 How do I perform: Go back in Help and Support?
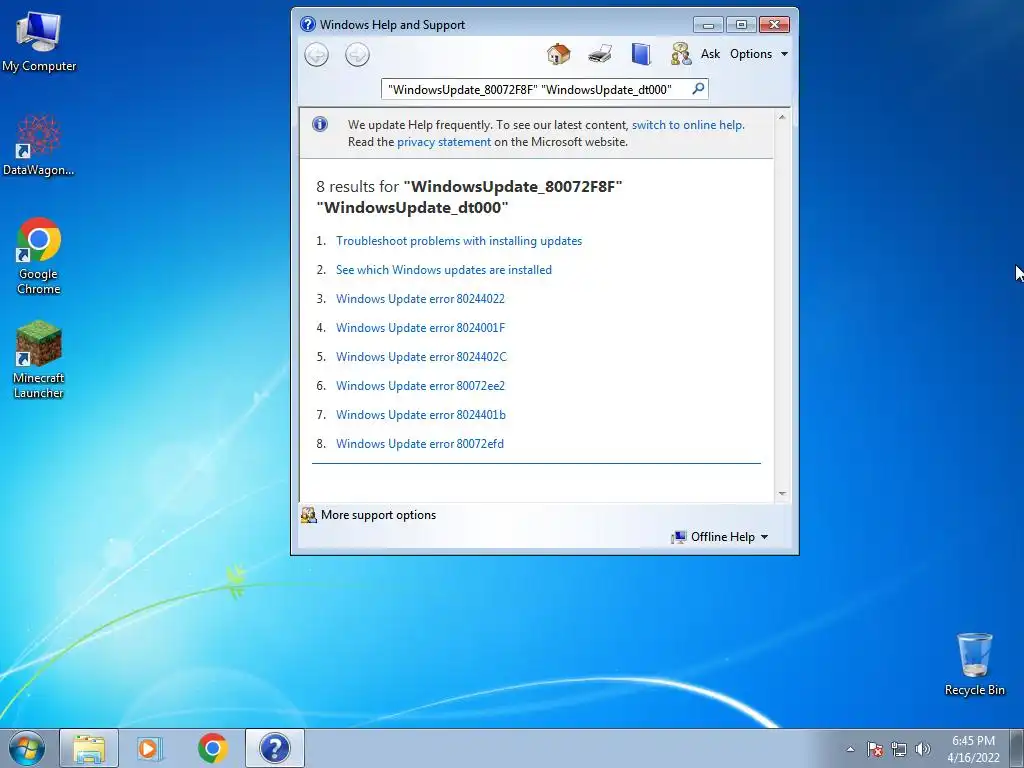tap(317, 54)
